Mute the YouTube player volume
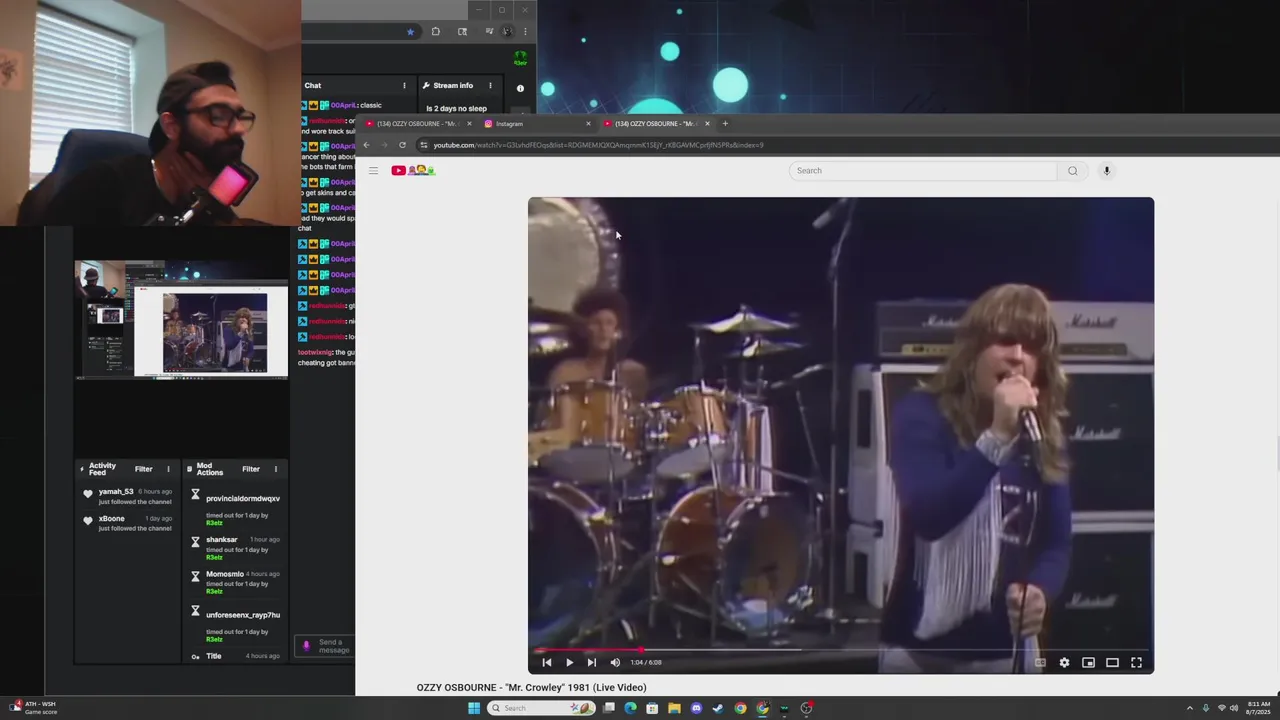1280x720 pixels. click(x=615, y=662)
